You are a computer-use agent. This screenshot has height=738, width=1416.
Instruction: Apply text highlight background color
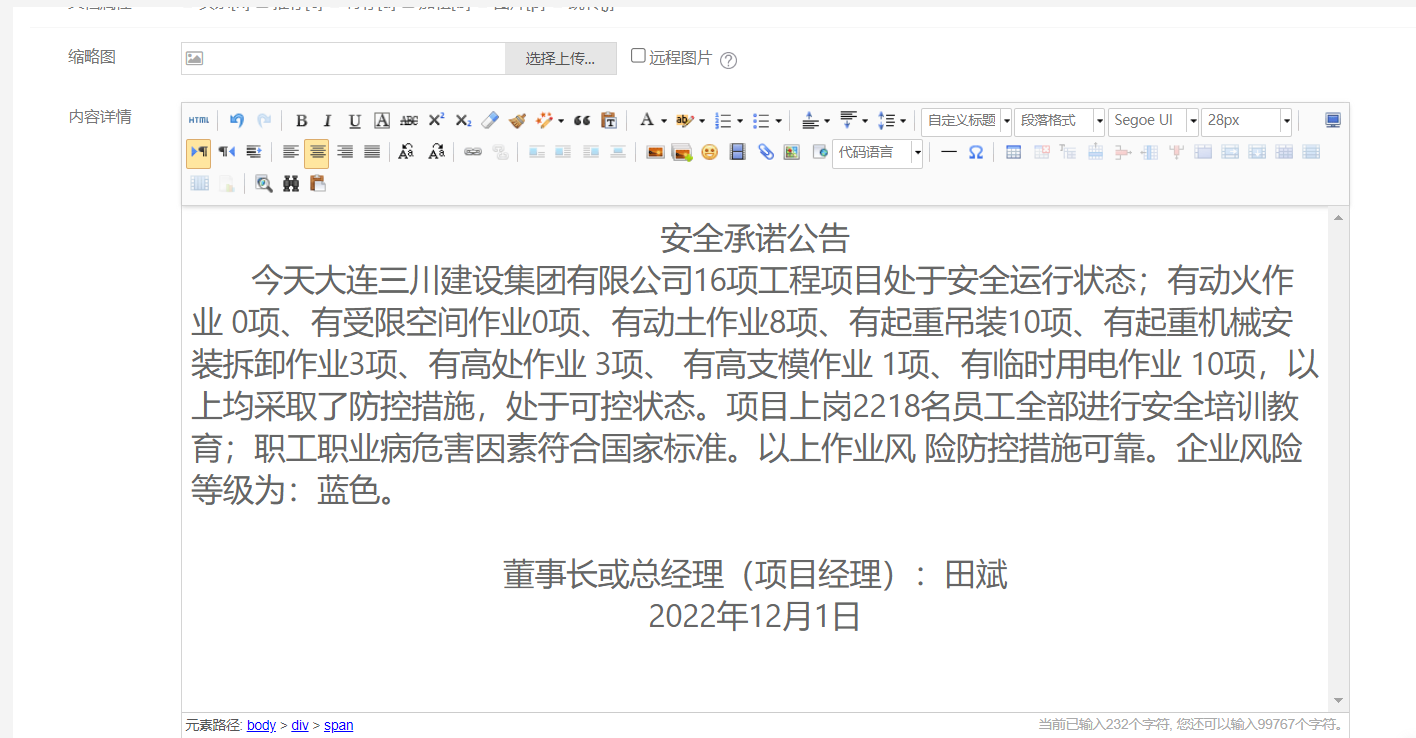pyautogui.click(x=684, y=121)
